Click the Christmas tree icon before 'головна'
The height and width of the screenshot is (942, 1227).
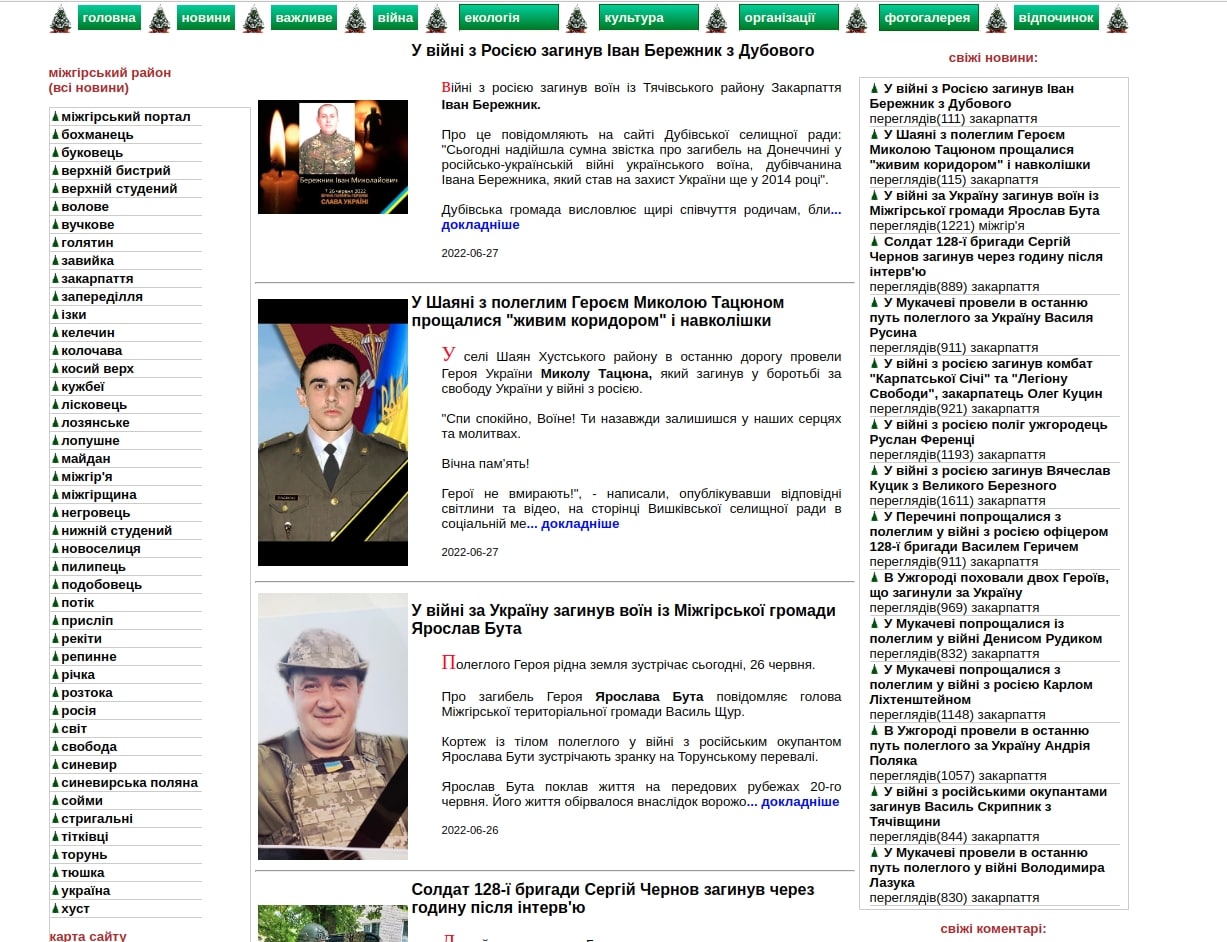click(x=61, y=18)
